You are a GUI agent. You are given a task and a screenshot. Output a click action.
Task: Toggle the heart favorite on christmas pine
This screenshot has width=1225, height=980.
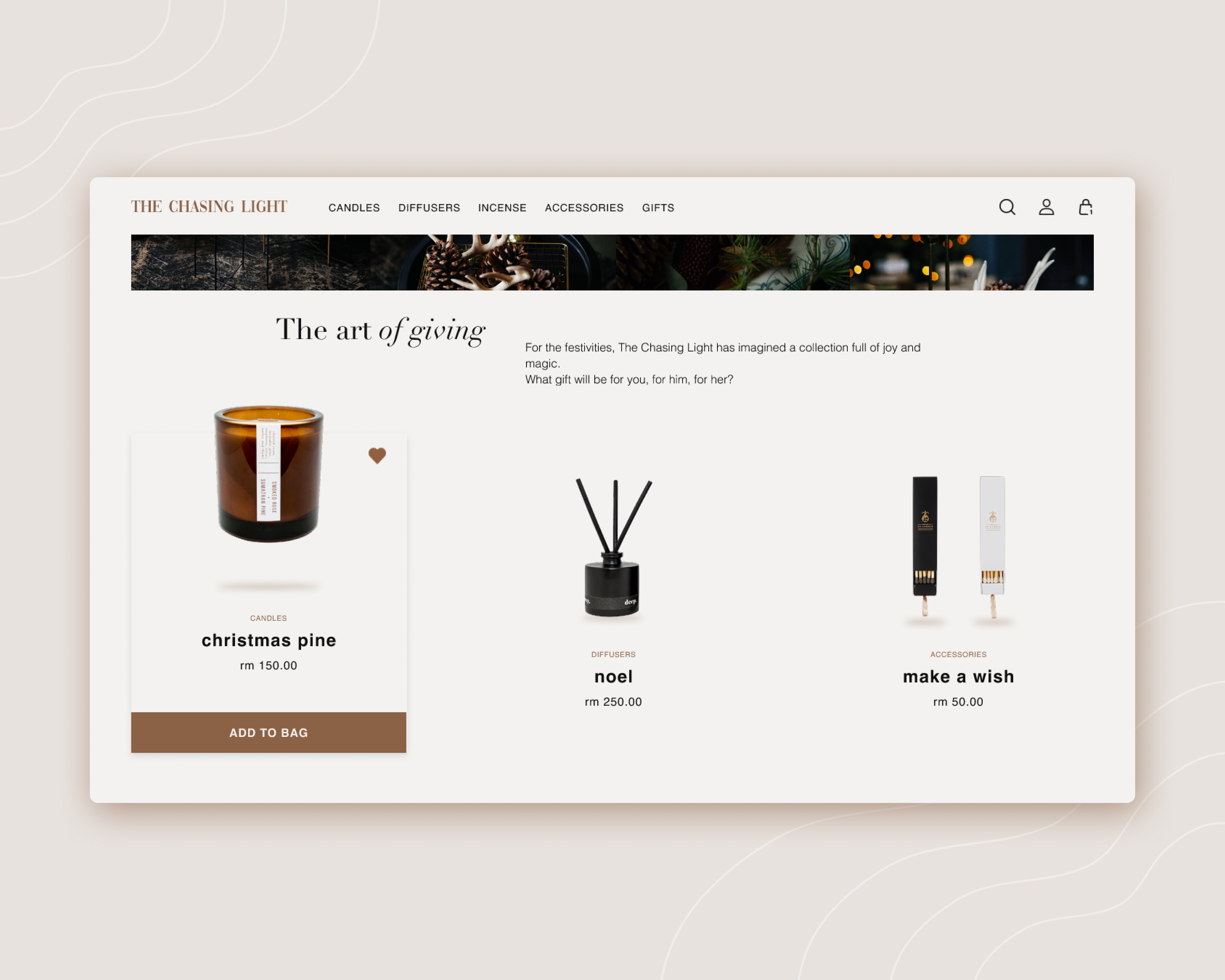(377, 456)
